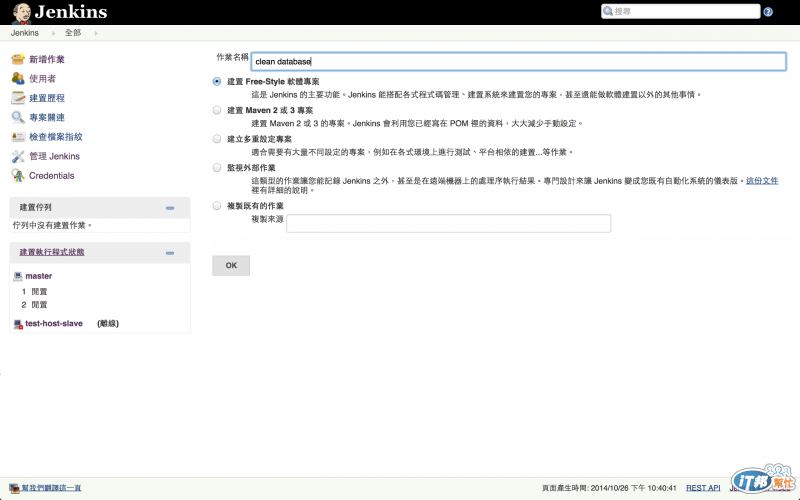
Task: Click the Jenkins butler logo icon
Action: (21, 13)
